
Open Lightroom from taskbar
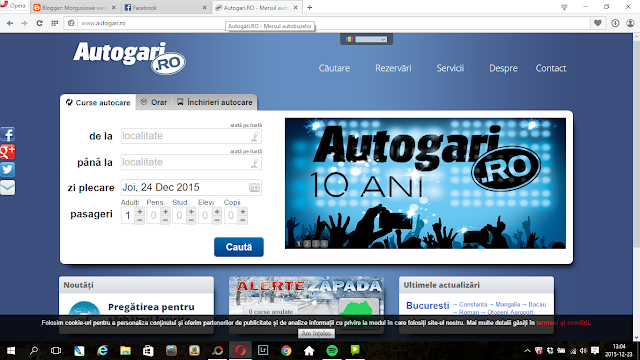pyautogui.click(x=263, y=350)
